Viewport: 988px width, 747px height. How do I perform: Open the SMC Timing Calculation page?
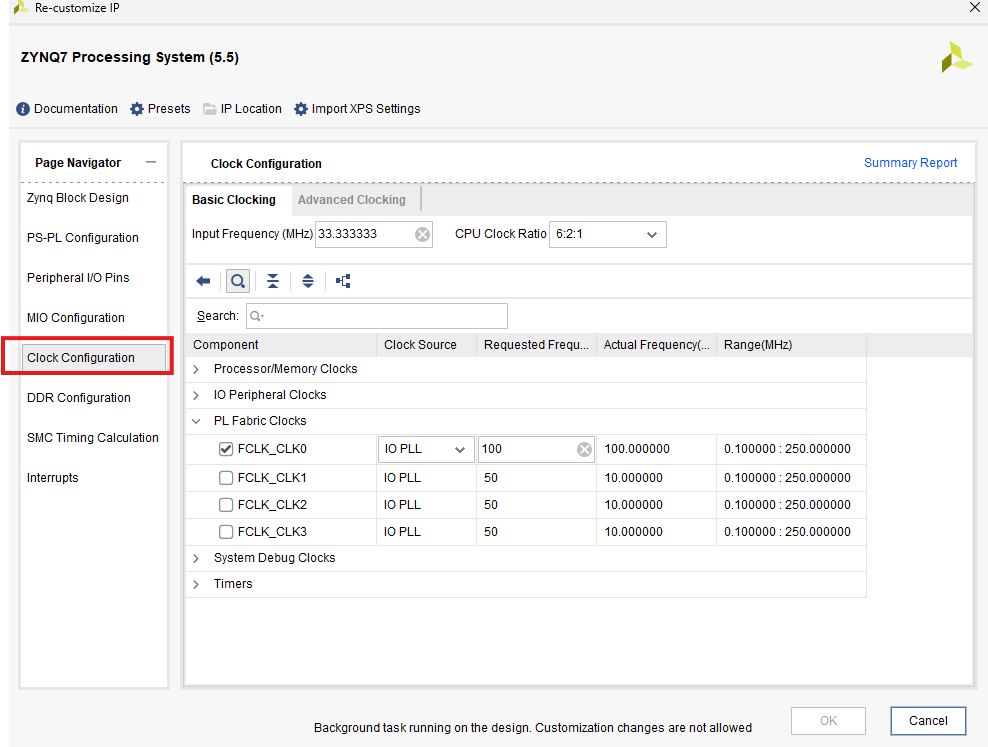tap(93, 438)
